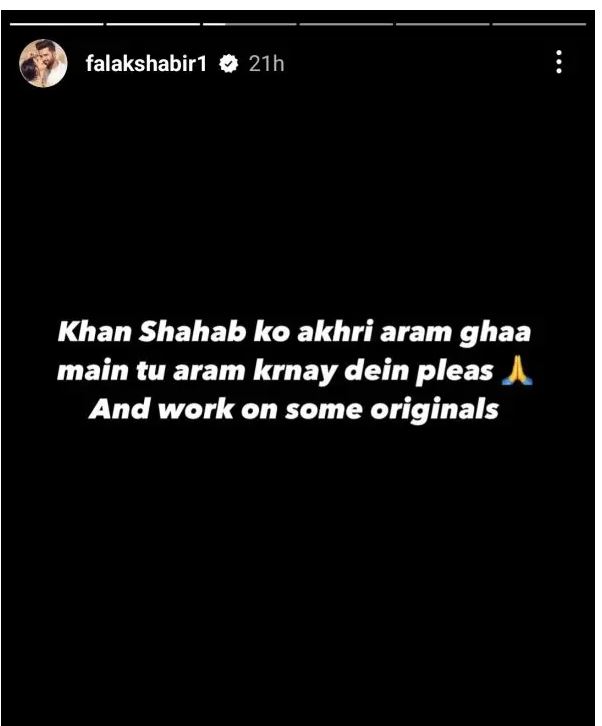Open the three-dot story options menu
This screenshot has height=726, width=602.
click(x=559, y=62)
